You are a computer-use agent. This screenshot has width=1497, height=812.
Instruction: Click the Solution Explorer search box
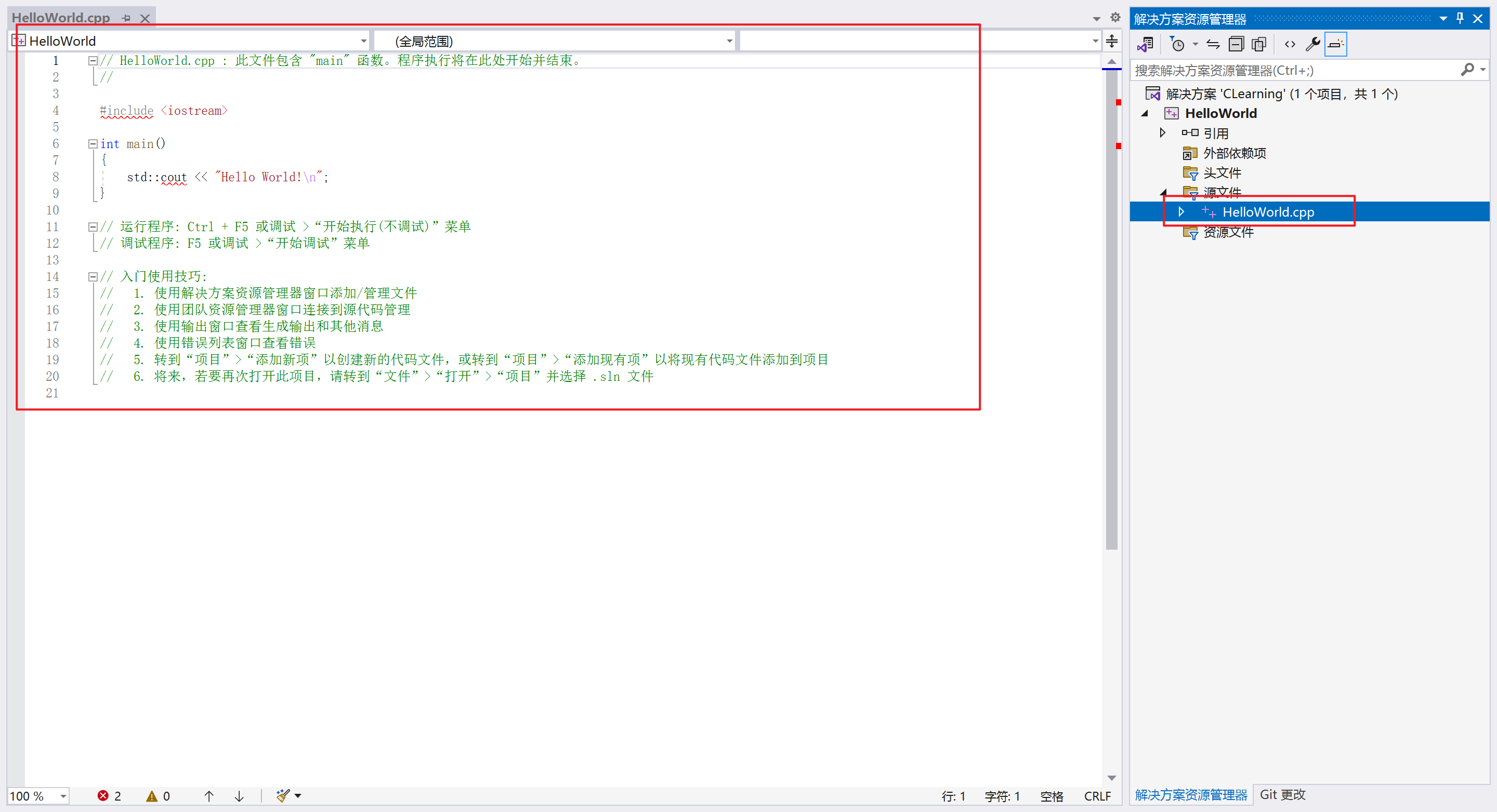click(1295, 70)
